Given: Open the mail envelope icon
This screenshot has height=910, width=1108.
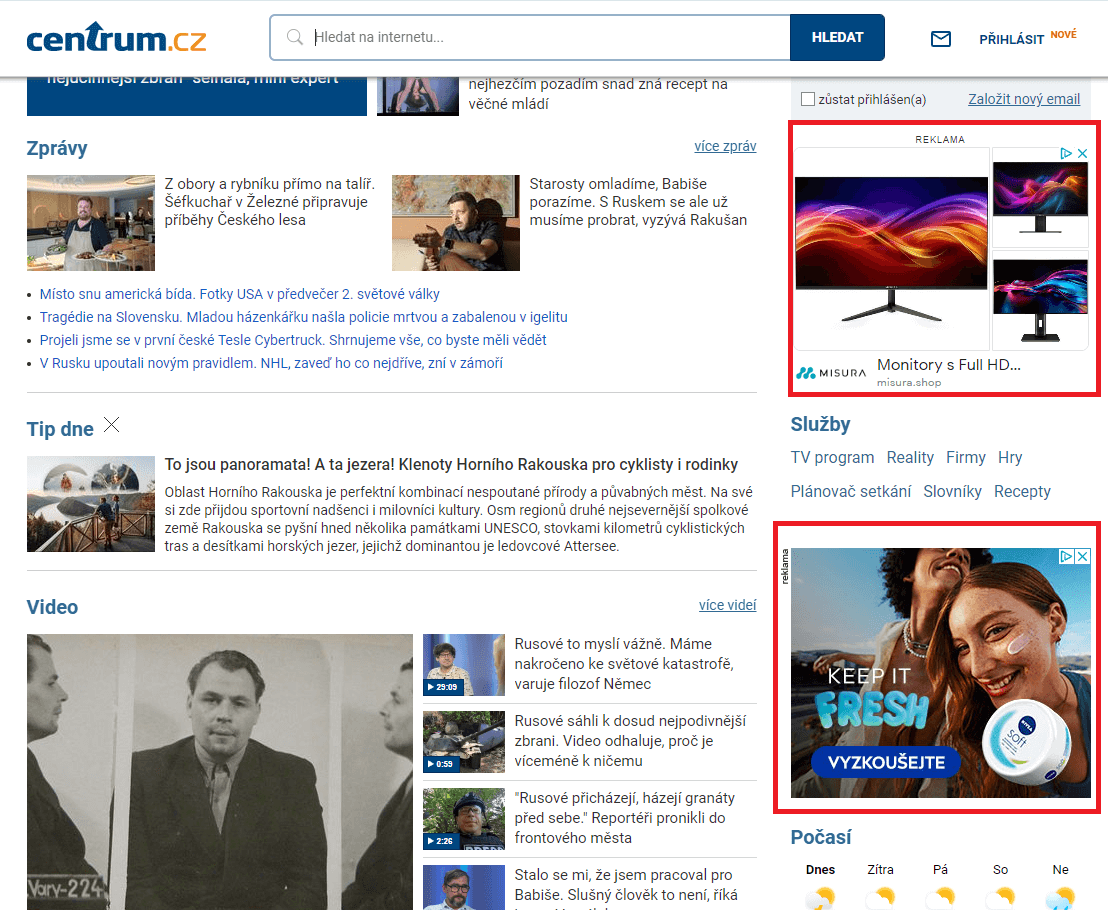Looking at the screenshot, I should click(940, 39).
